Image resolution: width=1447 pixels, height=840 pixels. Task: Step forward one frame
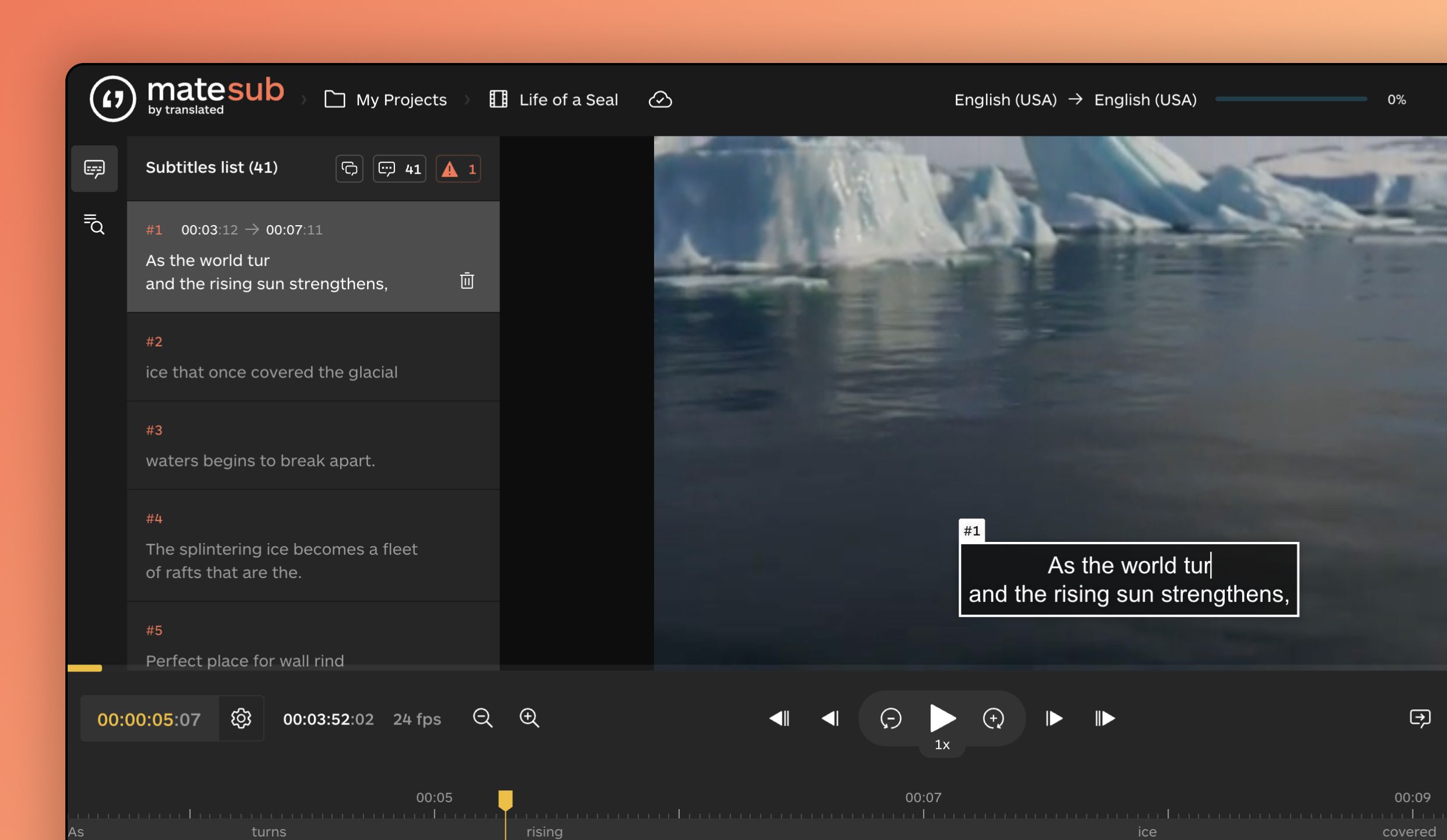[1054, 718]
